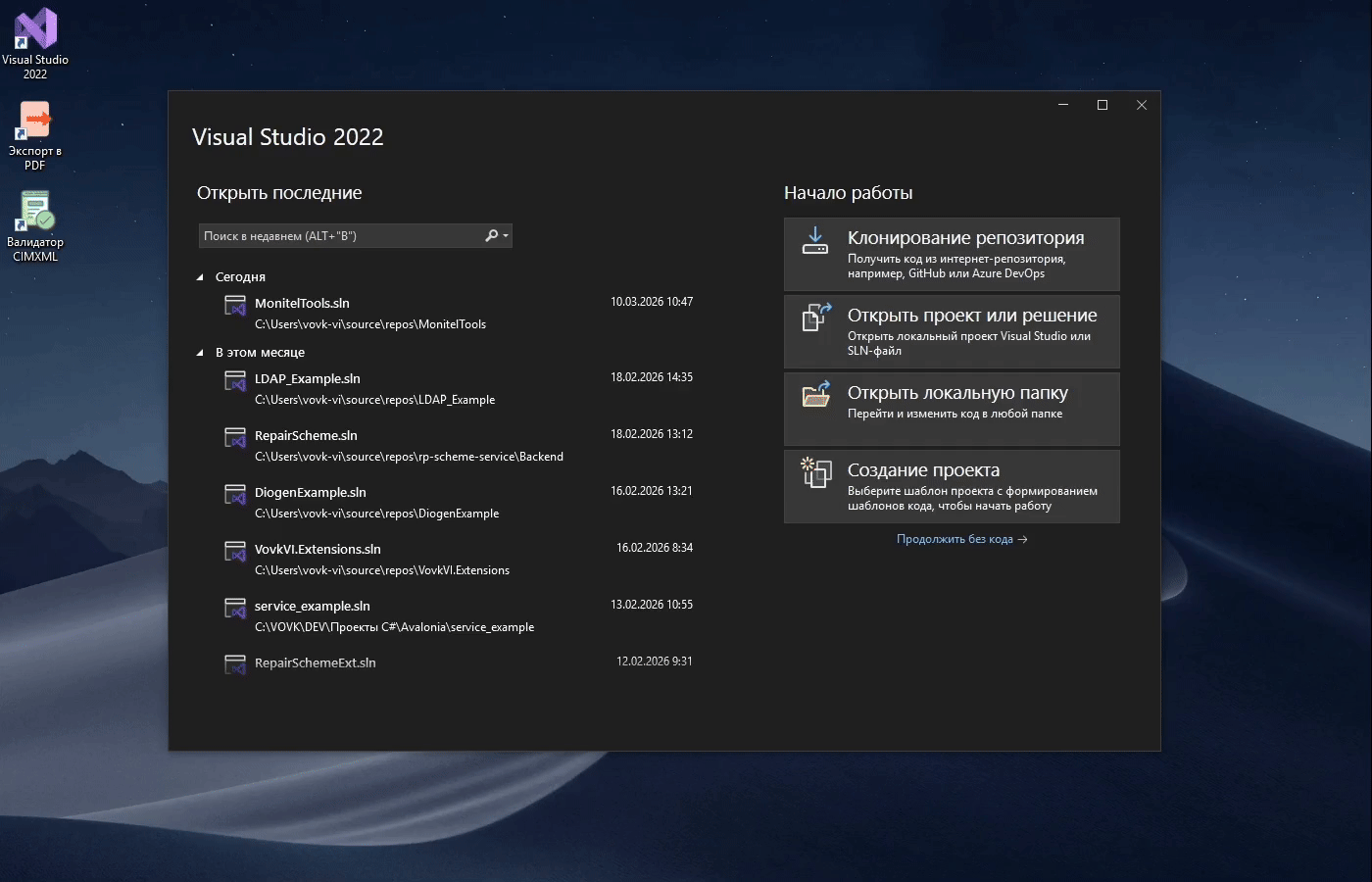
Task: Open recent solution service_example.sln
Action: [x=313, y=607]
